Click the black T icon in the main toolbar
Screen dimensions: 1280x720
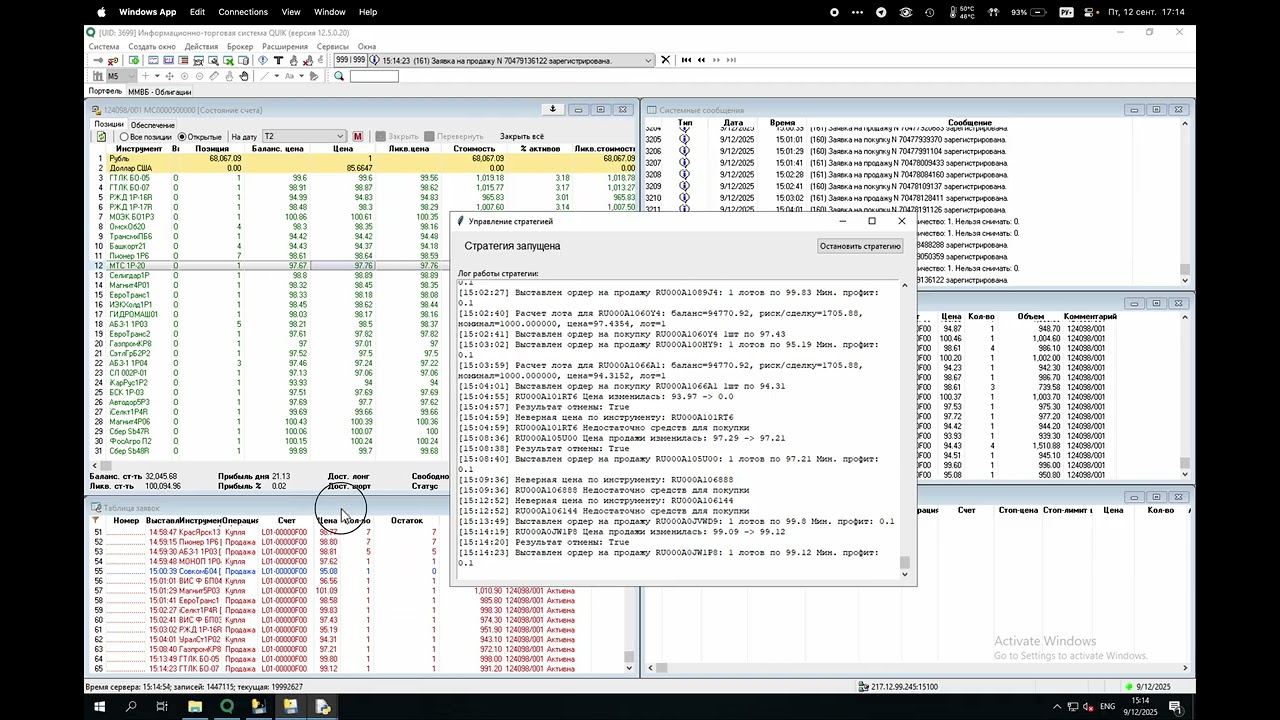coord(278,61)
